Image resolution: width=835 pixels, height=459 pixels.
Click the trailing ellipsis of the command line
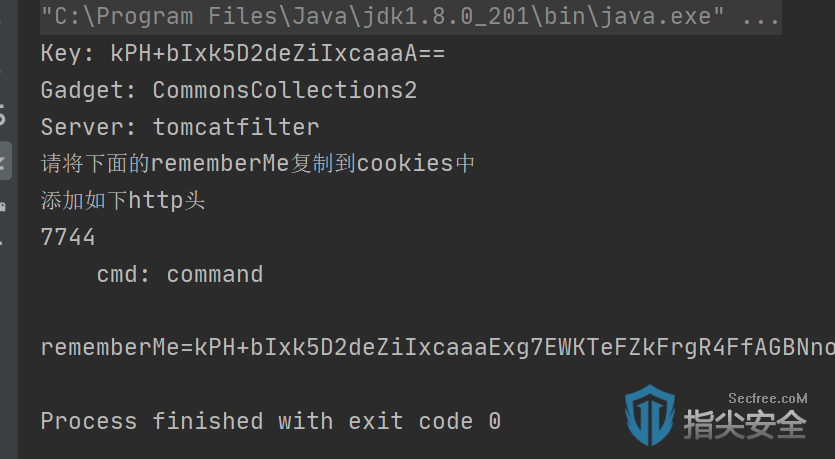(x=760, y=19)
